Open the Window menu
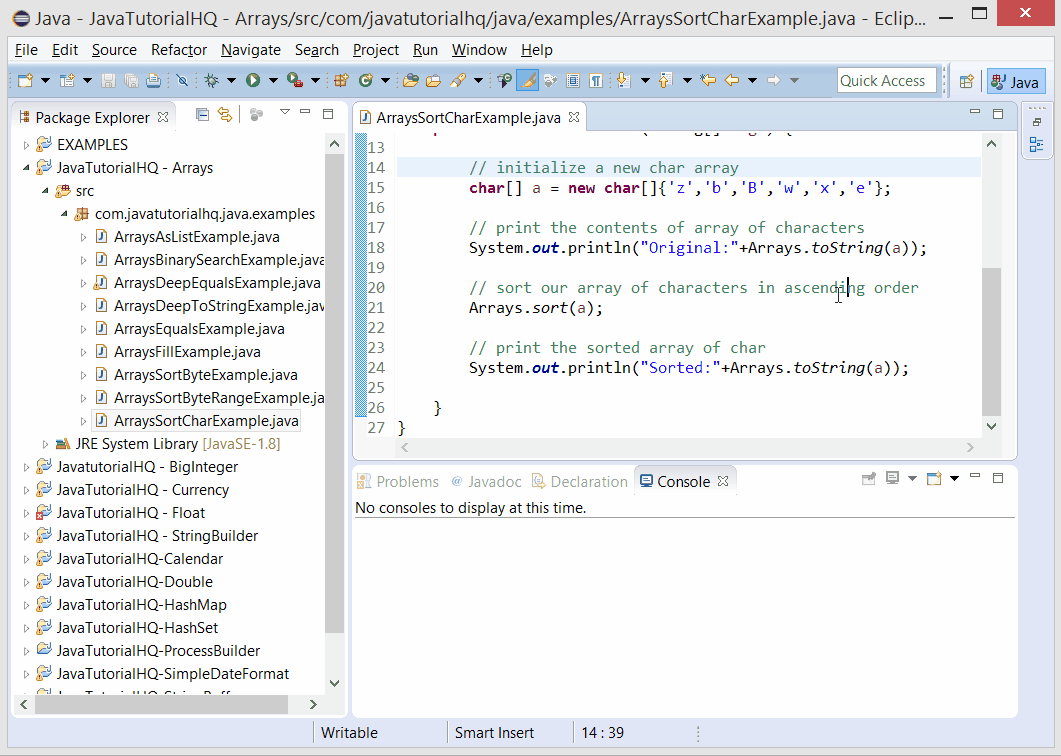This screenshot has width=1061, height=756. pos(479,50)
